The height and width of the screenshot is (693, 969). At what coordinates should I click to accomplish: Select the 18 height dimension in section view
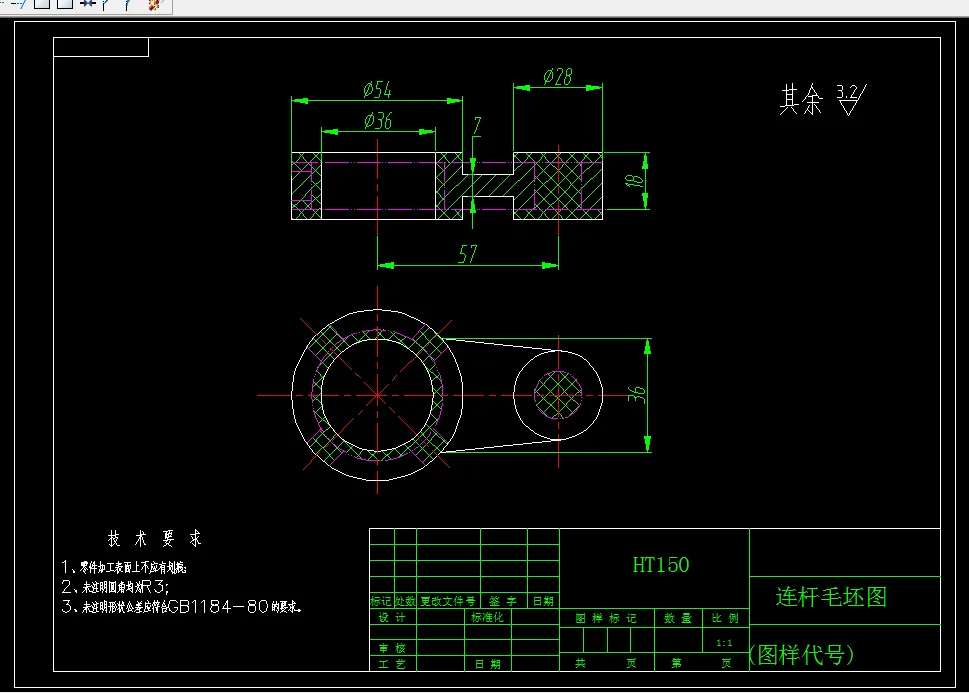click(x=635, y=181)
